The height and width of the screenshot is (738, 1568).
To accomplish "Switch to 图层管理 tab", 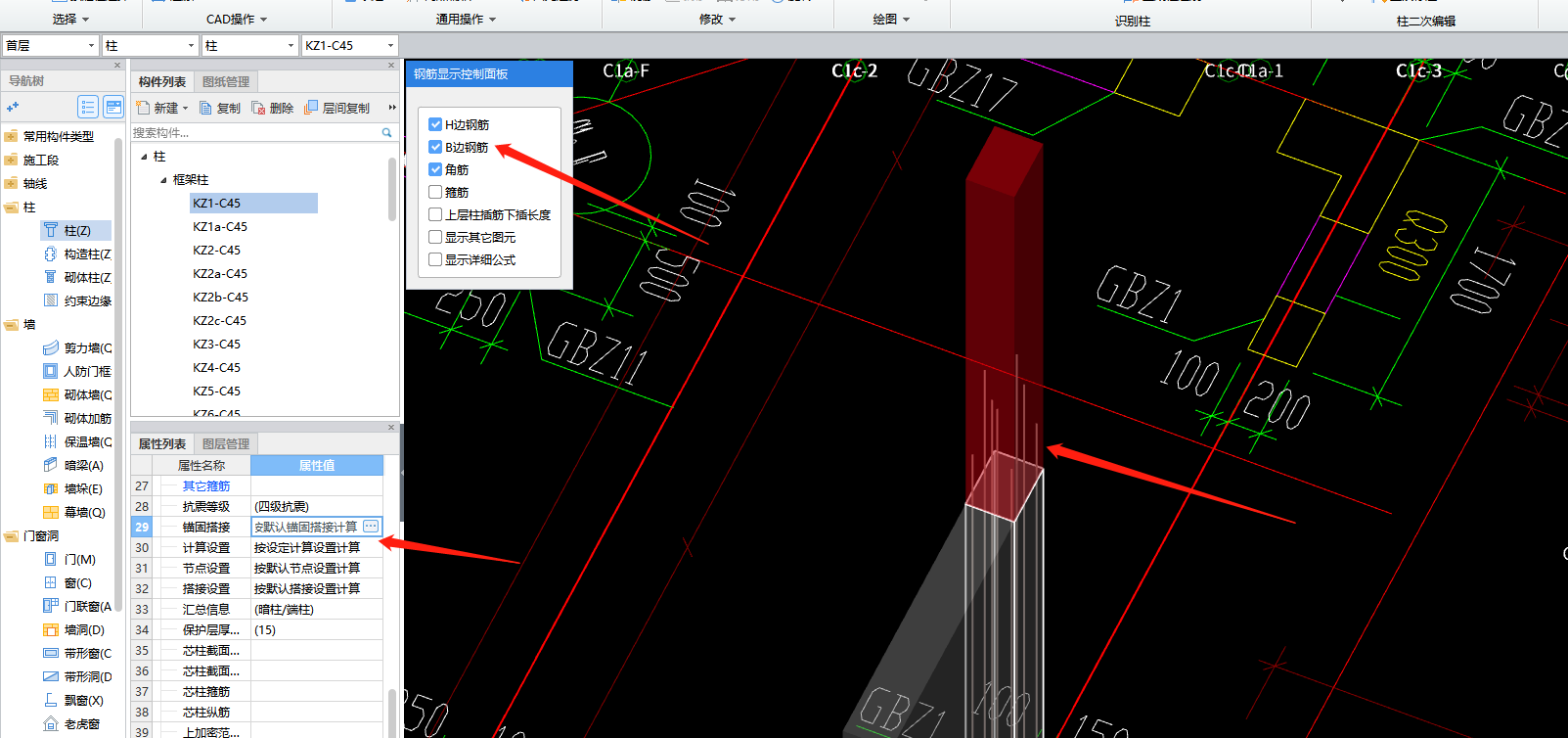I will coord(226,443).
